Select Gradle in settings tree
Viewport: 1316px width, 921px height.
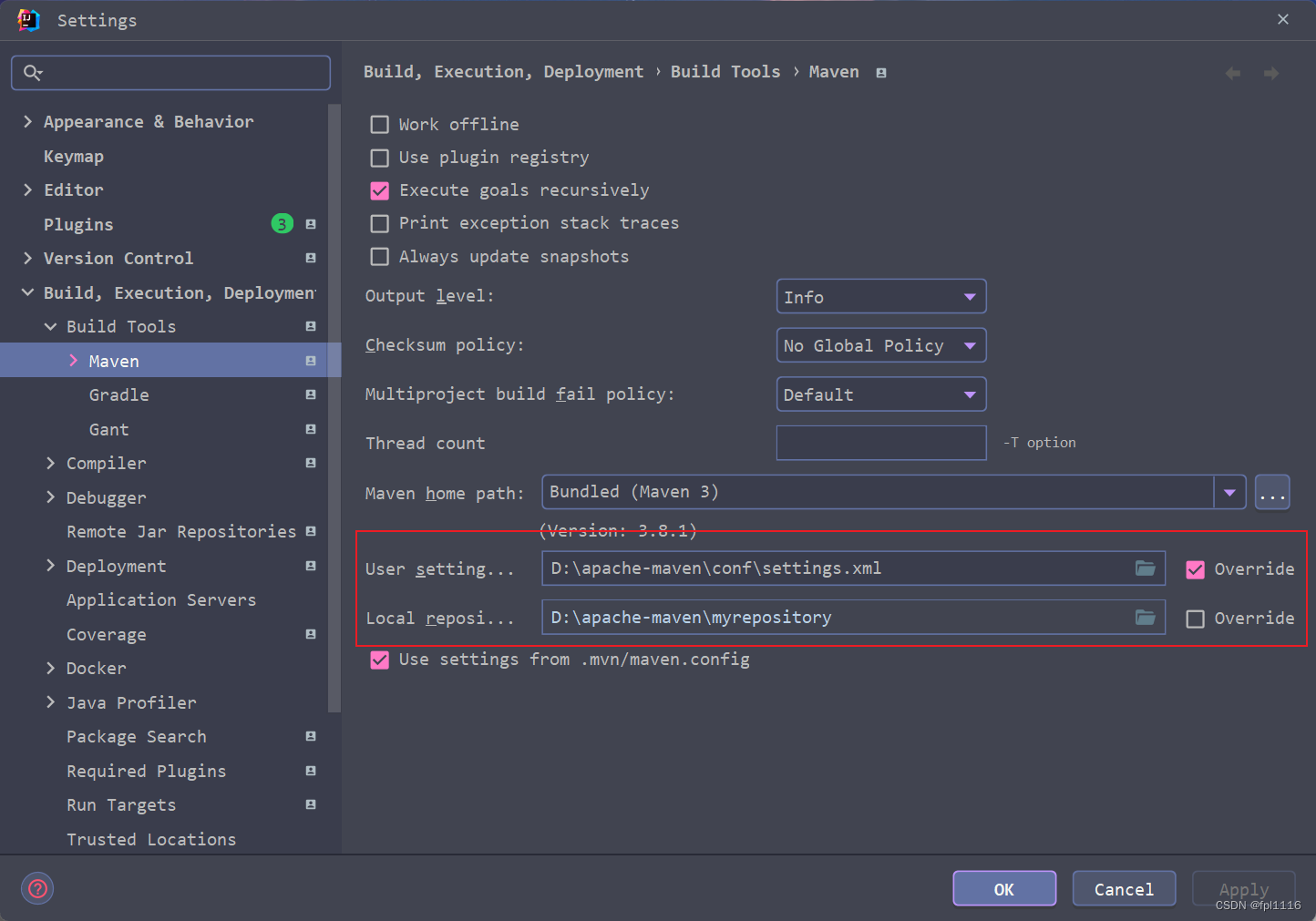[118, 394]
